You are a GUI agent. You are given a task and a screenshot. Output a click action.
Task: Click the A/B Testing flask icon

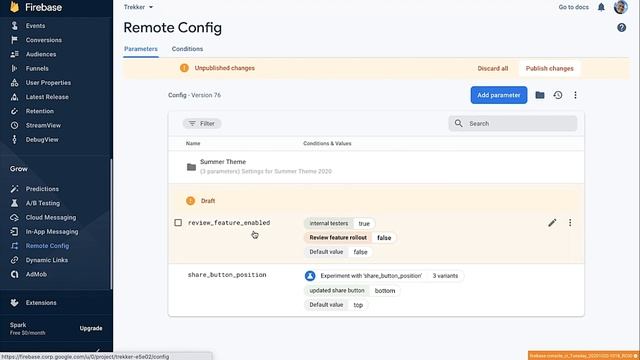click(14, 203)
